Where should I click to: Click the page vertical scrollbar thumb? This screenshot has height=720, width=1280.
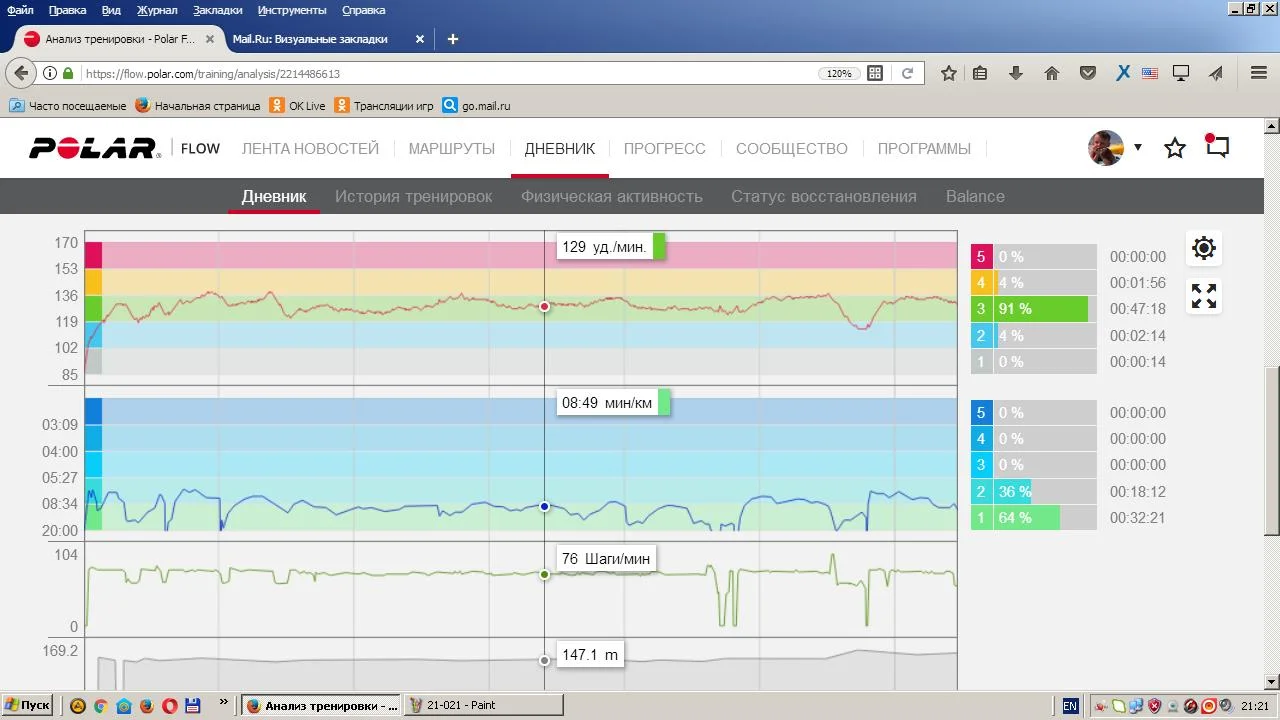click(1272, 451)
